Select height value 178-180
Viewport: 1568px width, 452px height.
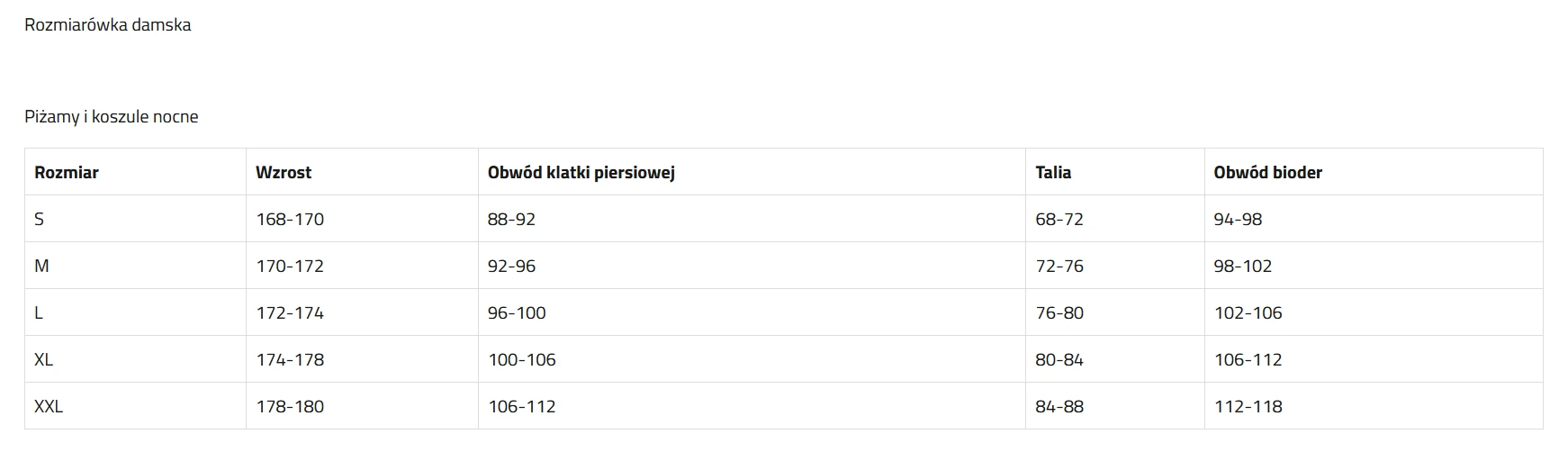click(x=290, y=406)
